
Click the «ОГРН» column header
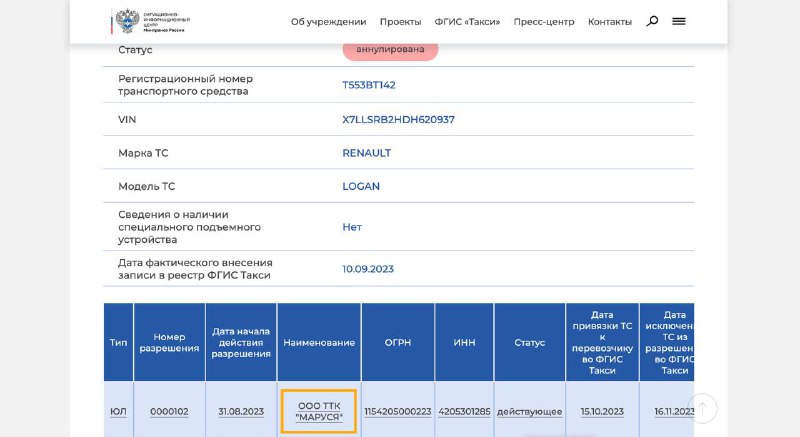398,343
